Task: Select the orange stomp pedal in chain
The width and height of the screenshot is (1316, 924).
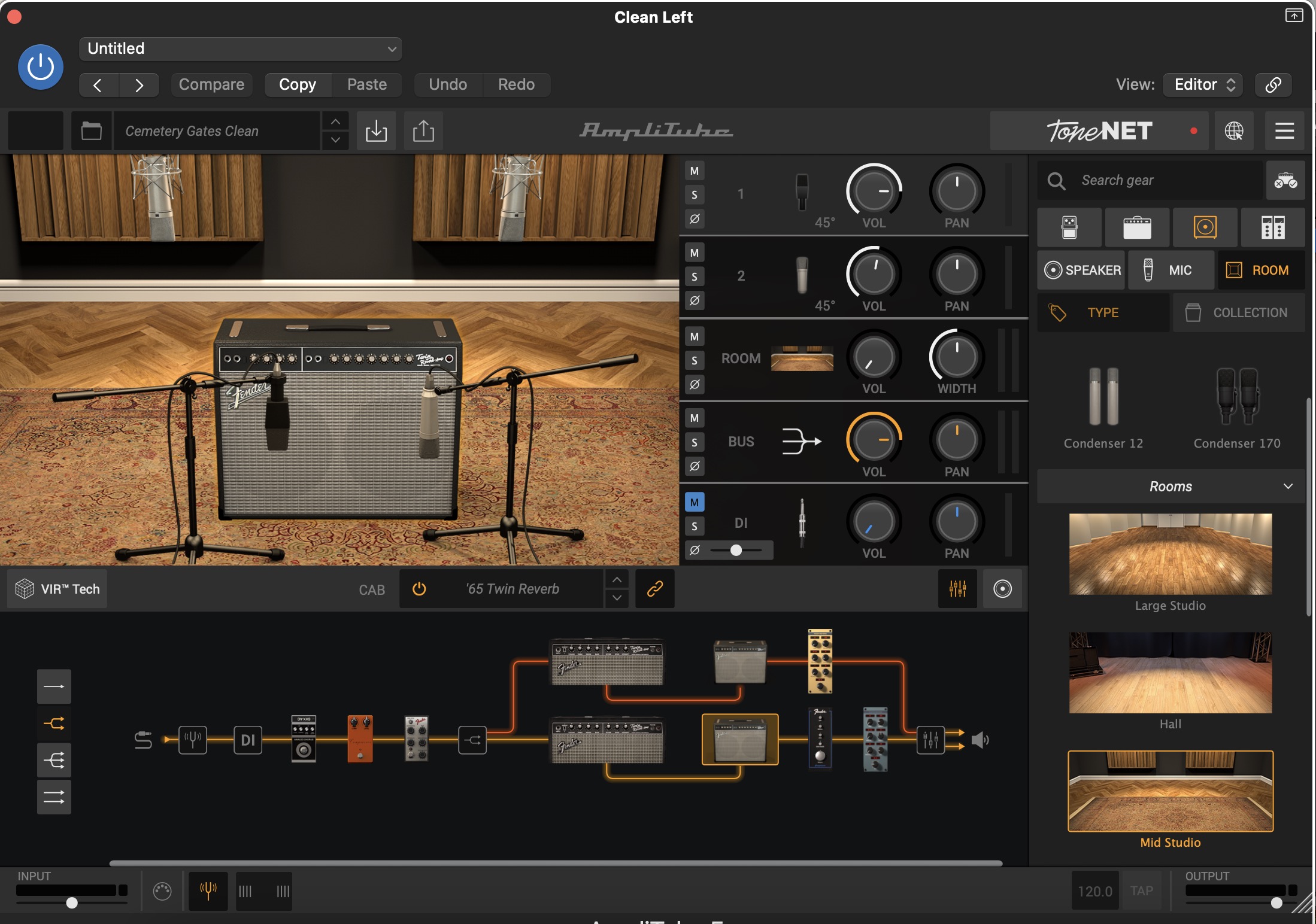Action: tap(360, 738)
